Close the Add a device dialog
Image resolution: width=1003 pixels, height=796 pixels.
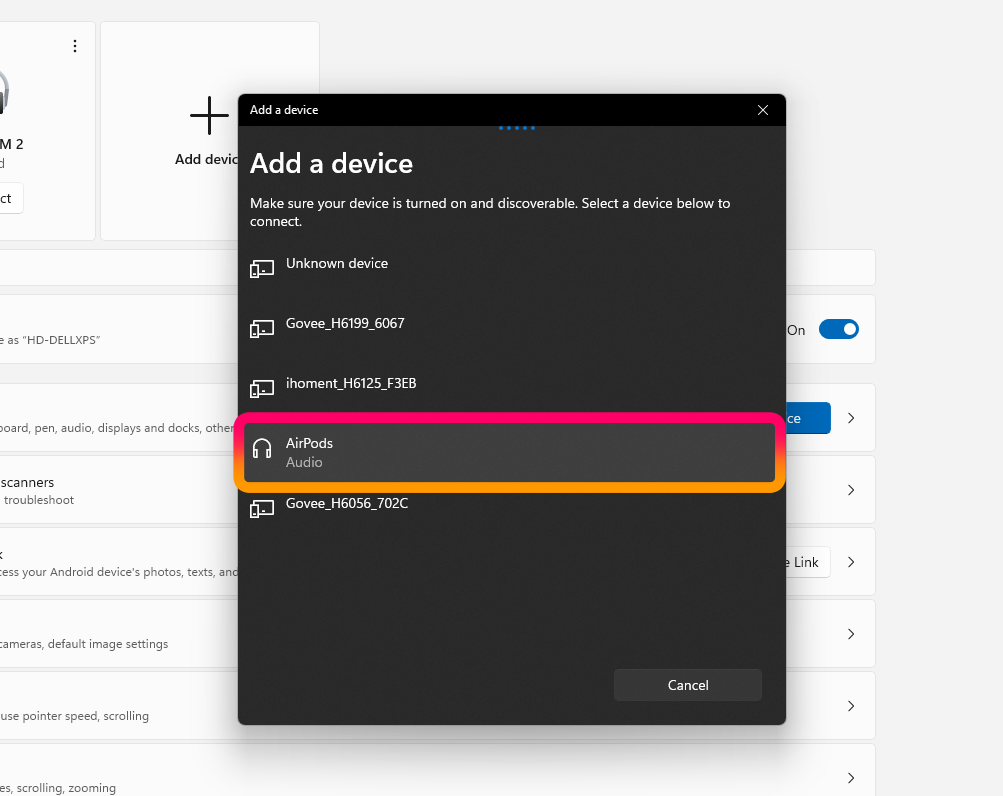click(762, 110)
